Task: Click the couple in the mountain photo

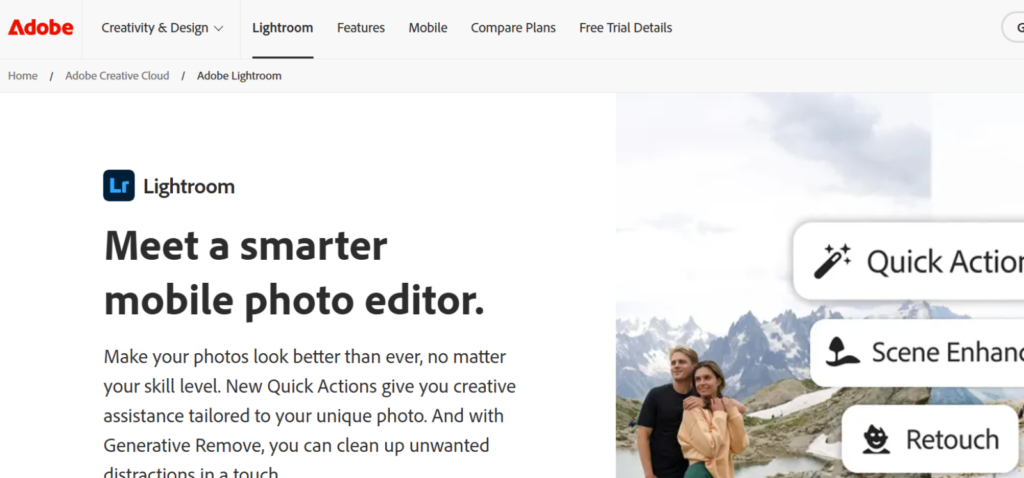Action: (692, 410)
